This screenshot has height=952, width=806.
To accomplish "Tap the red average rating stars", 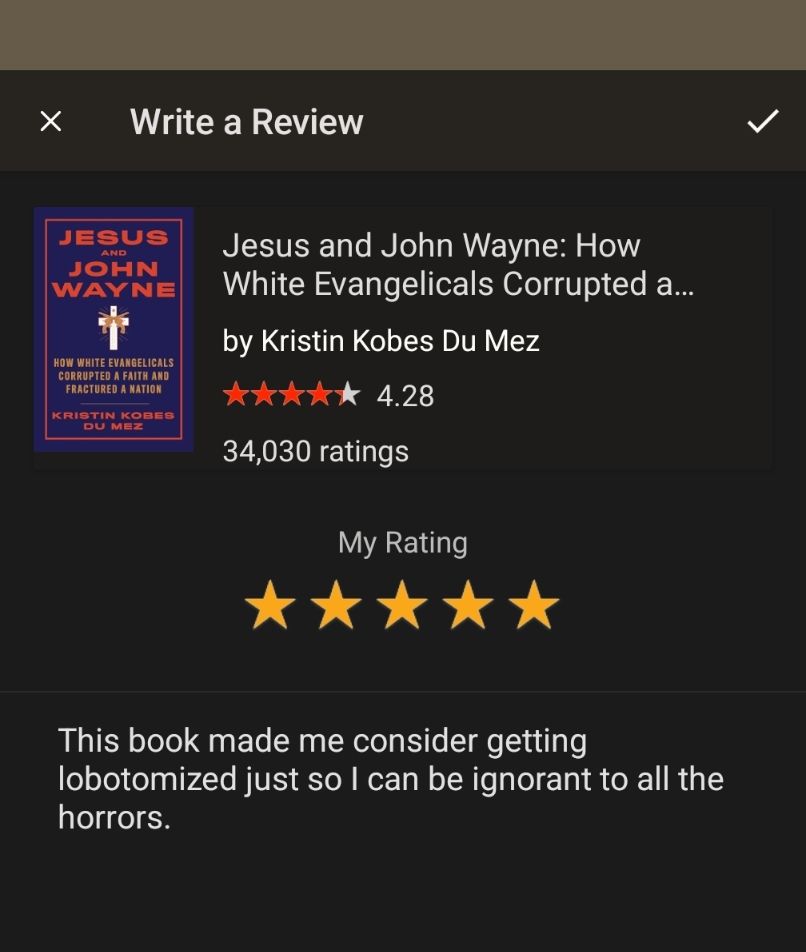I will click(x=291, y=394).
